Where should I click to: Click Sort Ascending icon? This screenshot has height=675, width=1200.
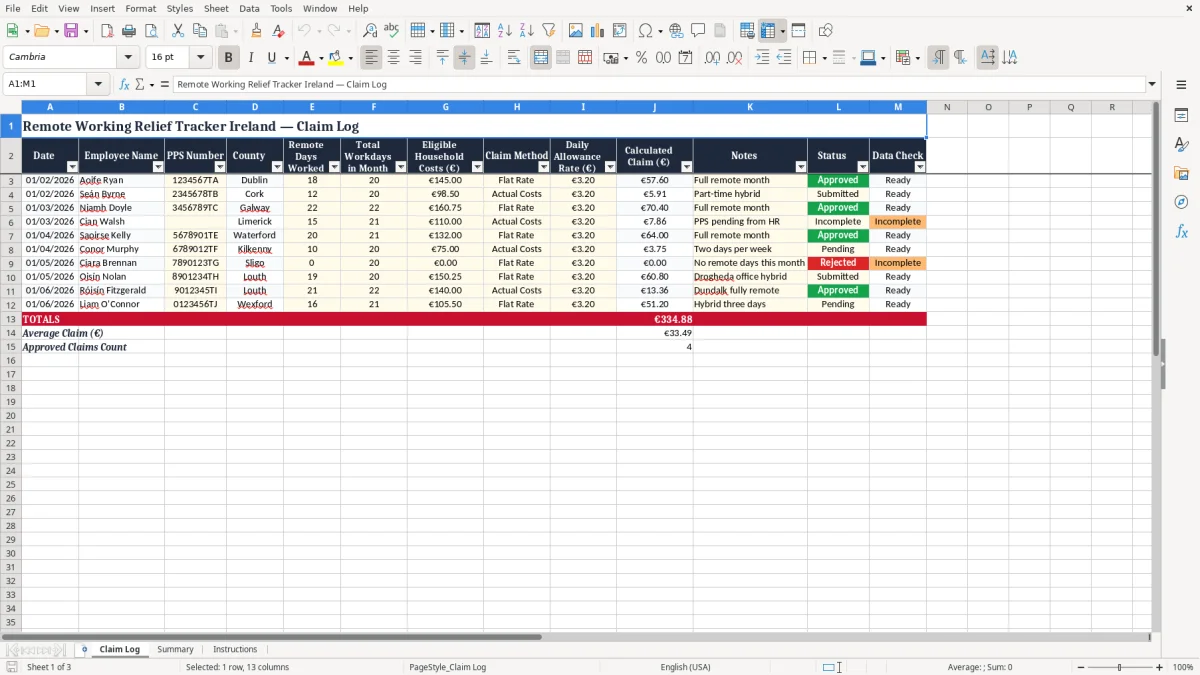(505, 31)
